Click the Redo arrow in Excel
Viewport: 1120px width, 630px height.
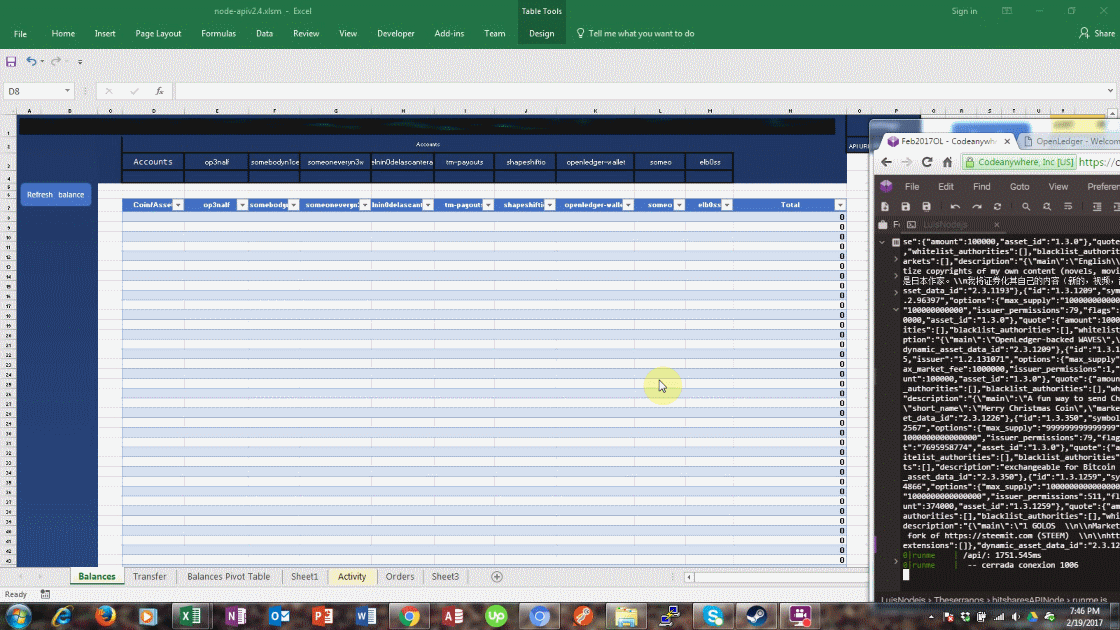(56, 62)
